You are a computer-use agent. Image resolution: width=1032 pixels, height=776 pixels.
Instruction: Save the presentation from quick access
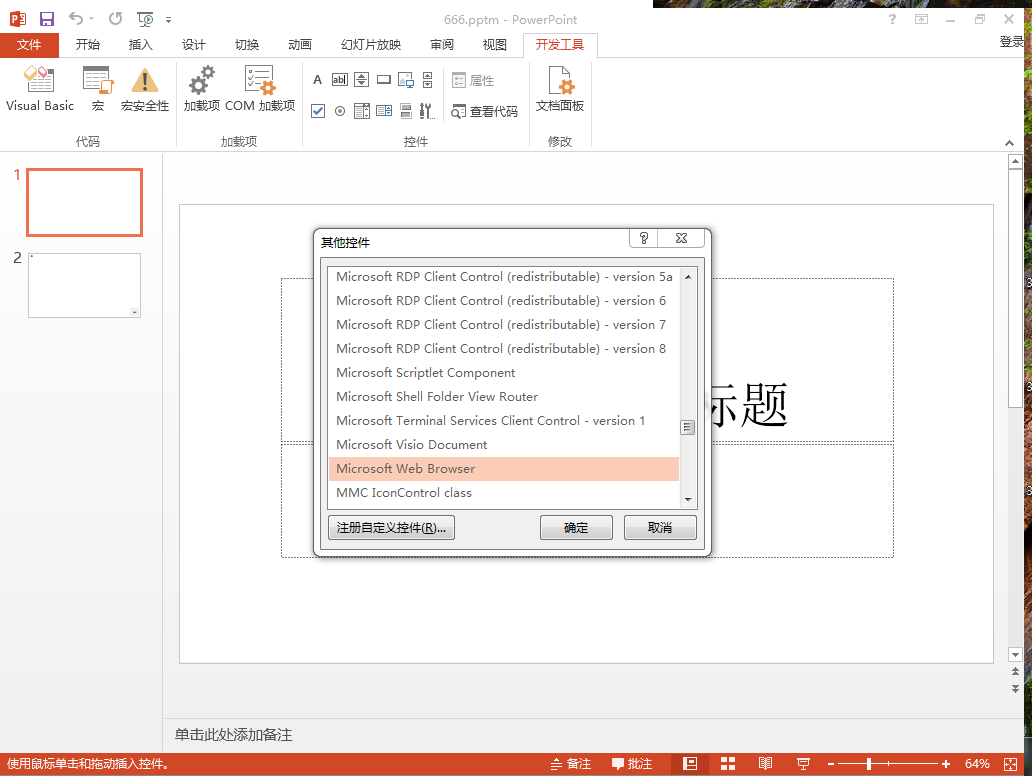[47, 19]
